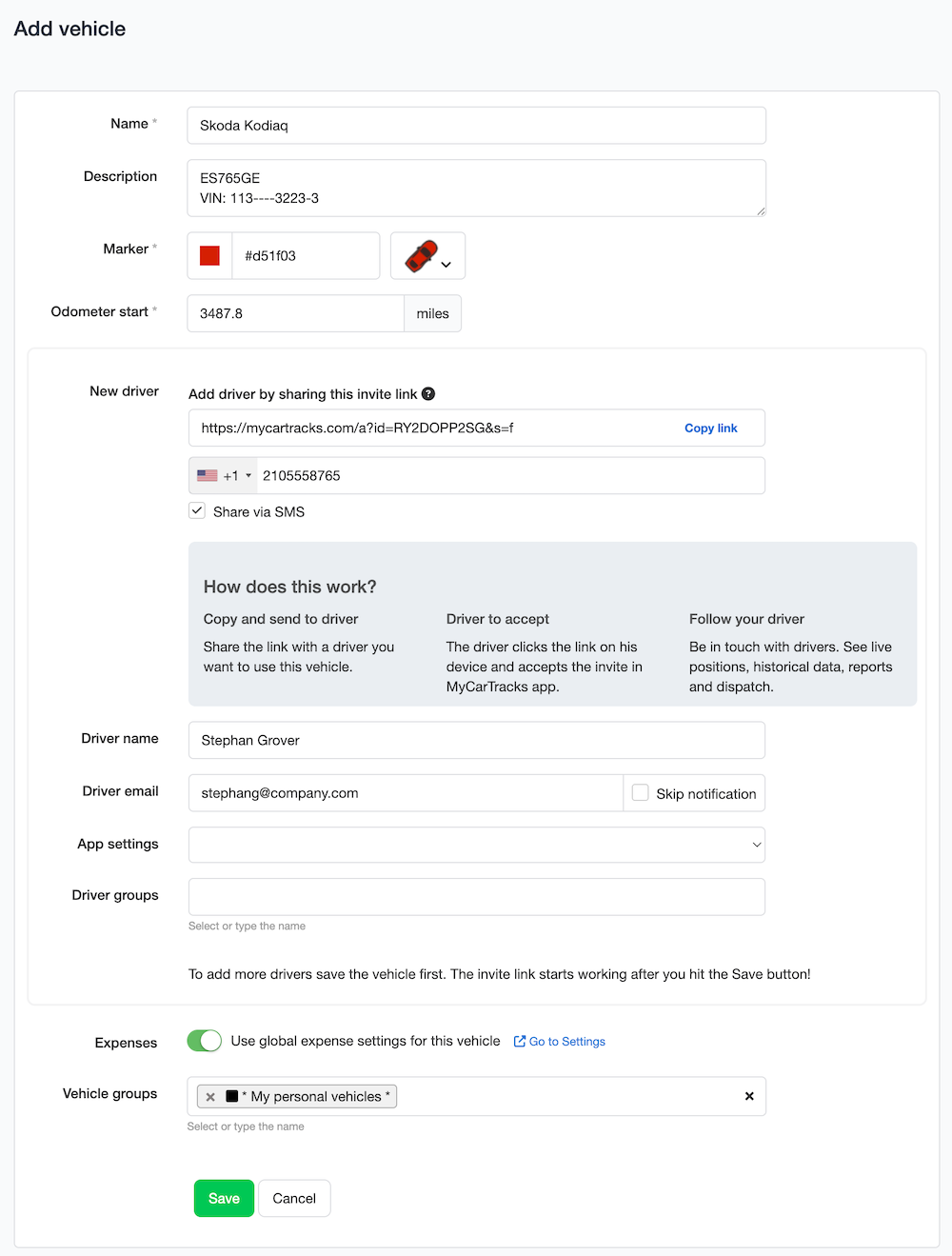Save the new vehicle
The image size is (952, 1256).
tap(224, 1199)
